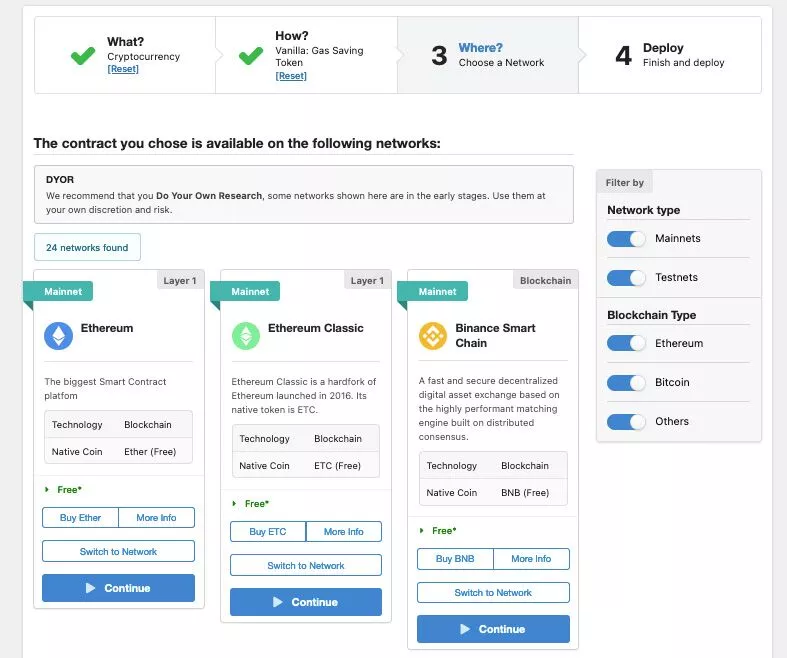This screenshot has width=787, height=658.
Task: Click the Blockchain tag on Binance card
Action: [x=546, y=281]
